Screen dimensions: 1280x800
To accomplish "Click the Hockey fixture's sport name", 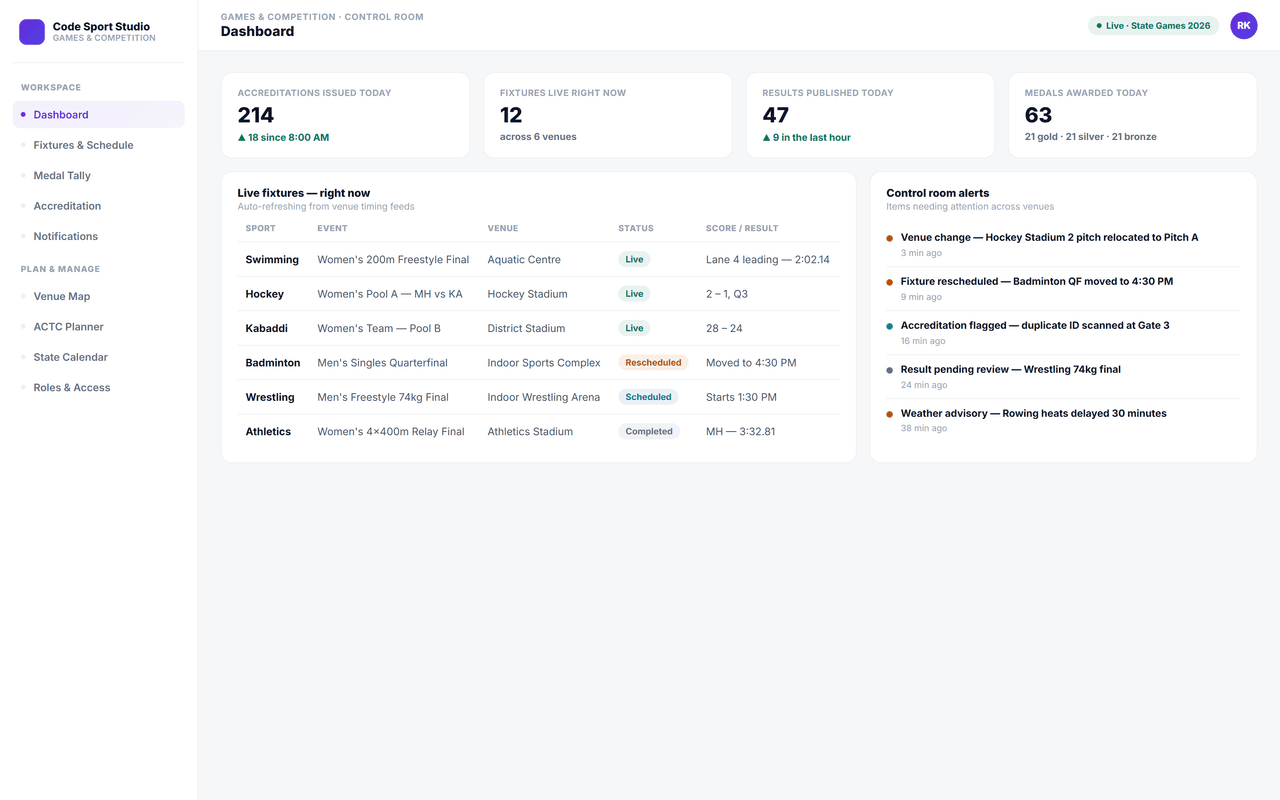I will [x=265, y=294].
